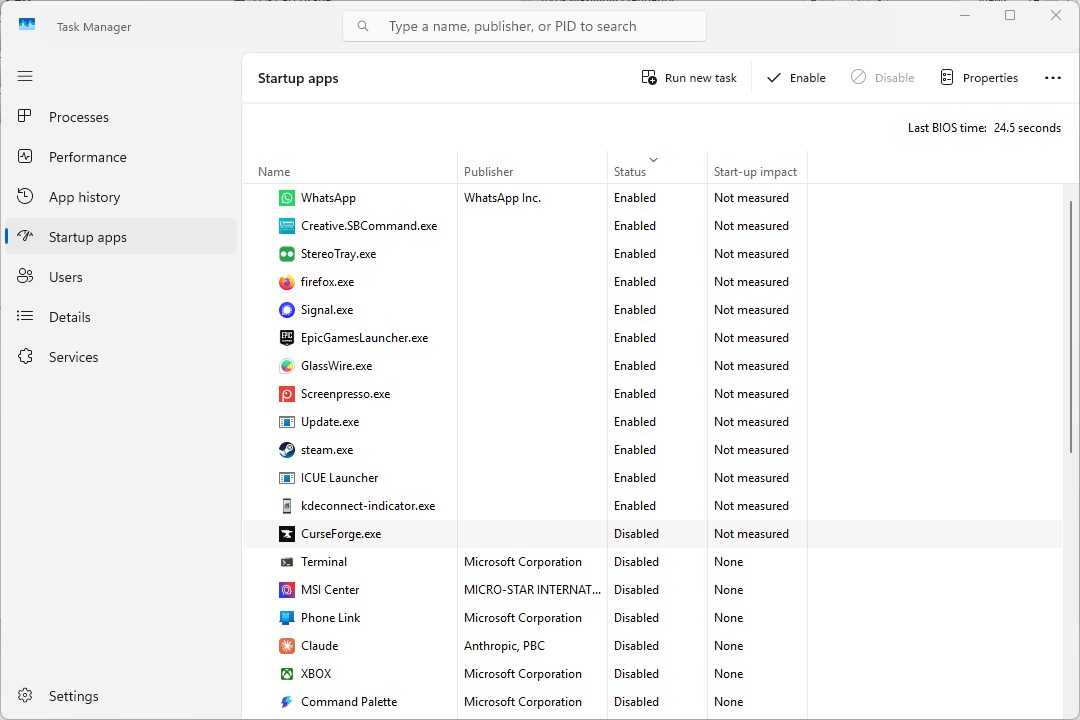This screenshot has height=720, width=1080.
Task: Select the 'Command Palette' name text
Action: pos(349,702)
